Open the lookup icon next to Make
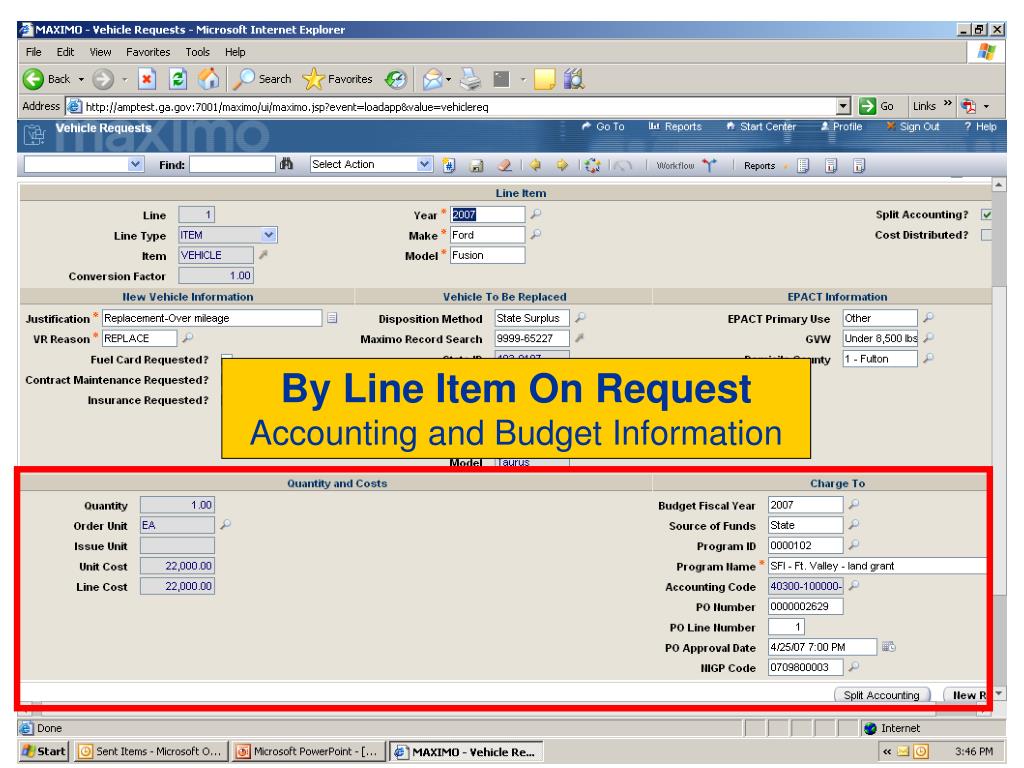This screenshot has height=768, width=1024. [536, 234]
